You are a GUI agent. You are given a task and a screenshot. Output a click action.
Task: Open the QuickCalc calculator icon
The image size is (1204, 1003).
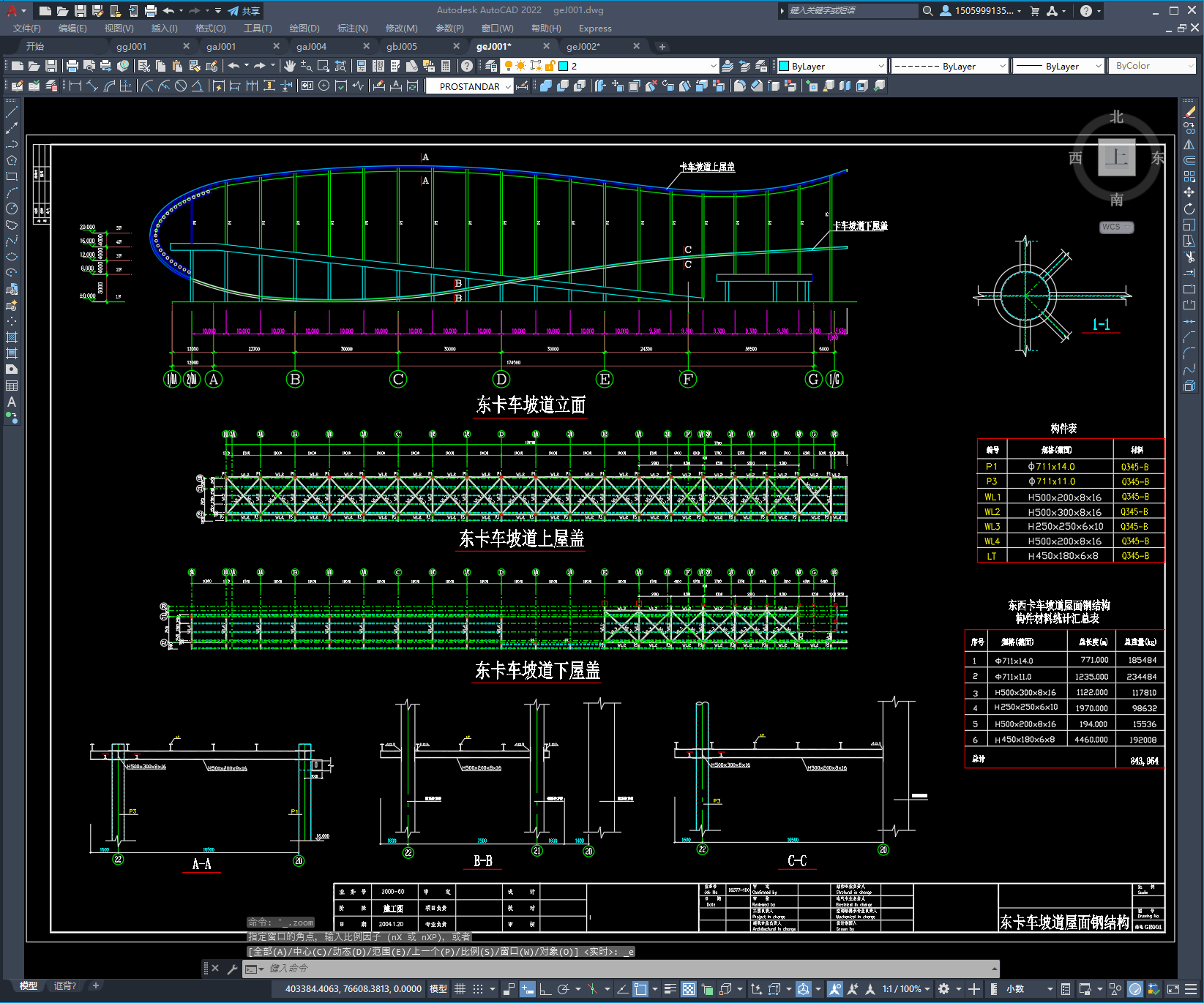pos(446,66)
